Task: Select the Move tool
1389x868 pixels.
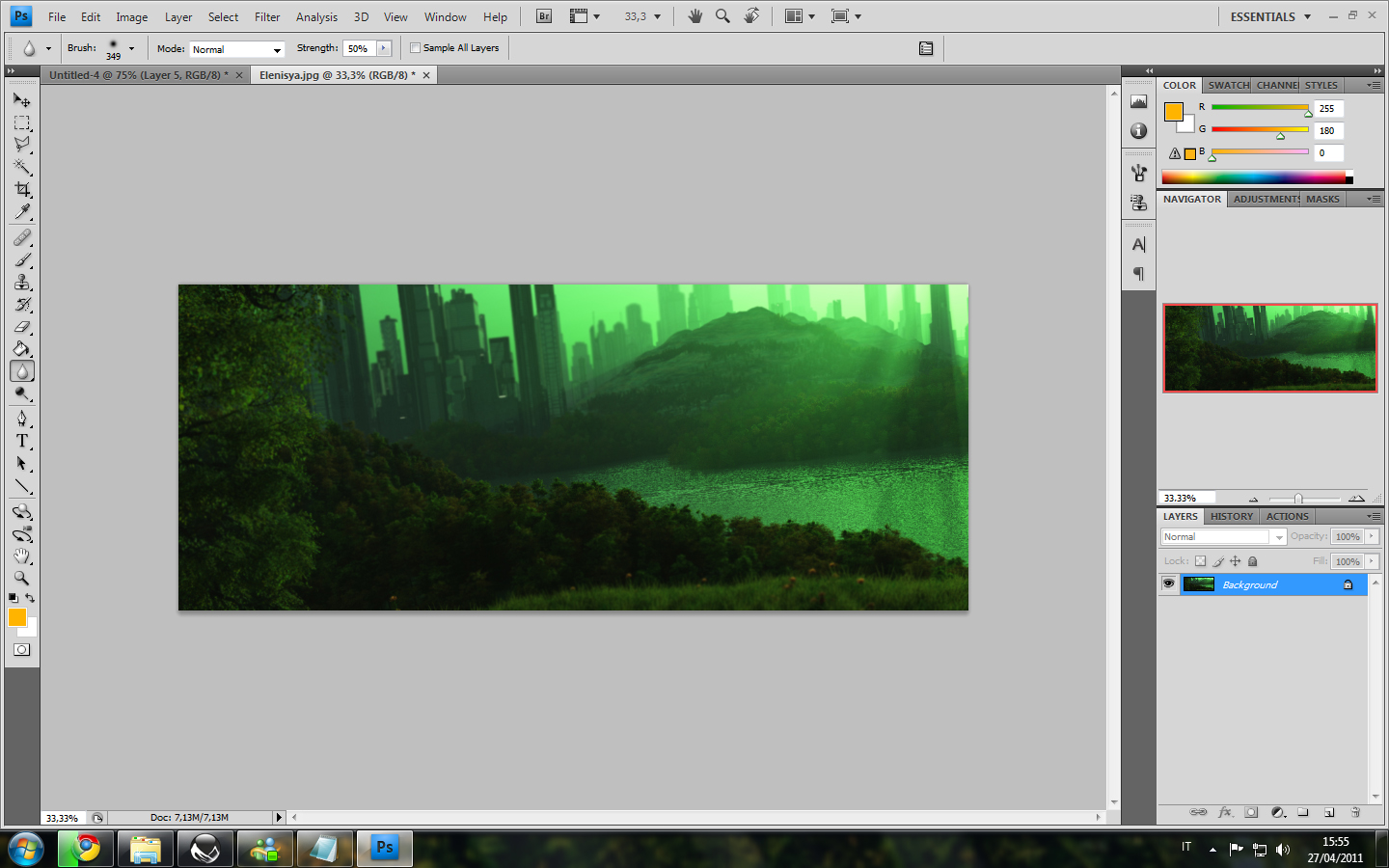Action: click(22, 99)
